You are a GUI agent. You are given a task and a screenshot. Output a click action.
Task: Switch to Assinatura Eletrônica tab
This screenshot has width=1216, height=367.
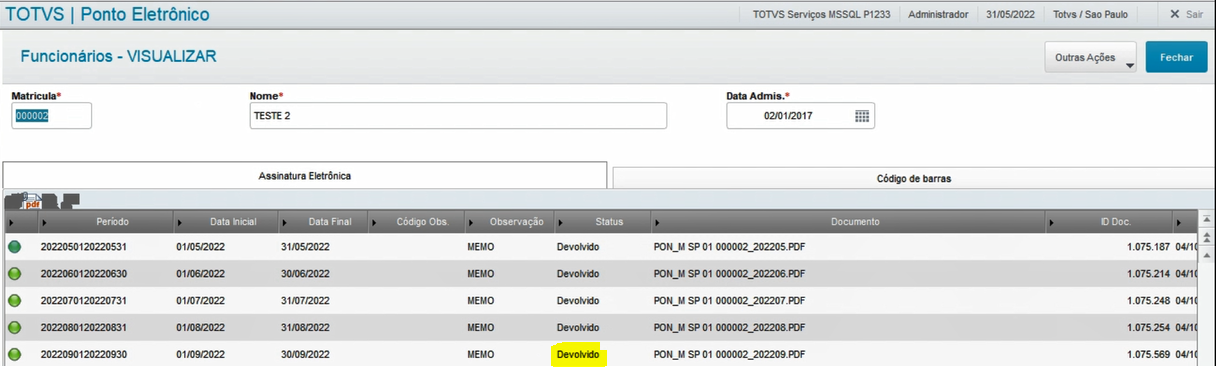(x=305, y=175)
